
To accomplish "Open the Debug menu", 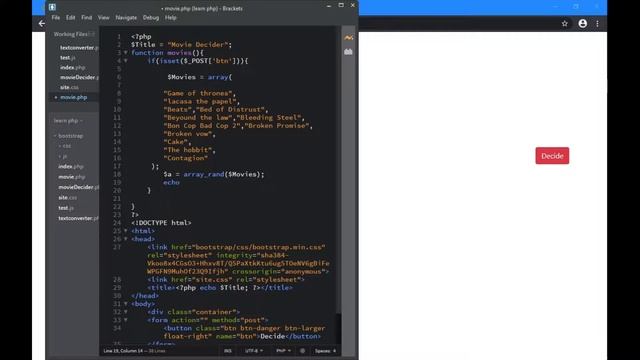I will pos(151,18).
